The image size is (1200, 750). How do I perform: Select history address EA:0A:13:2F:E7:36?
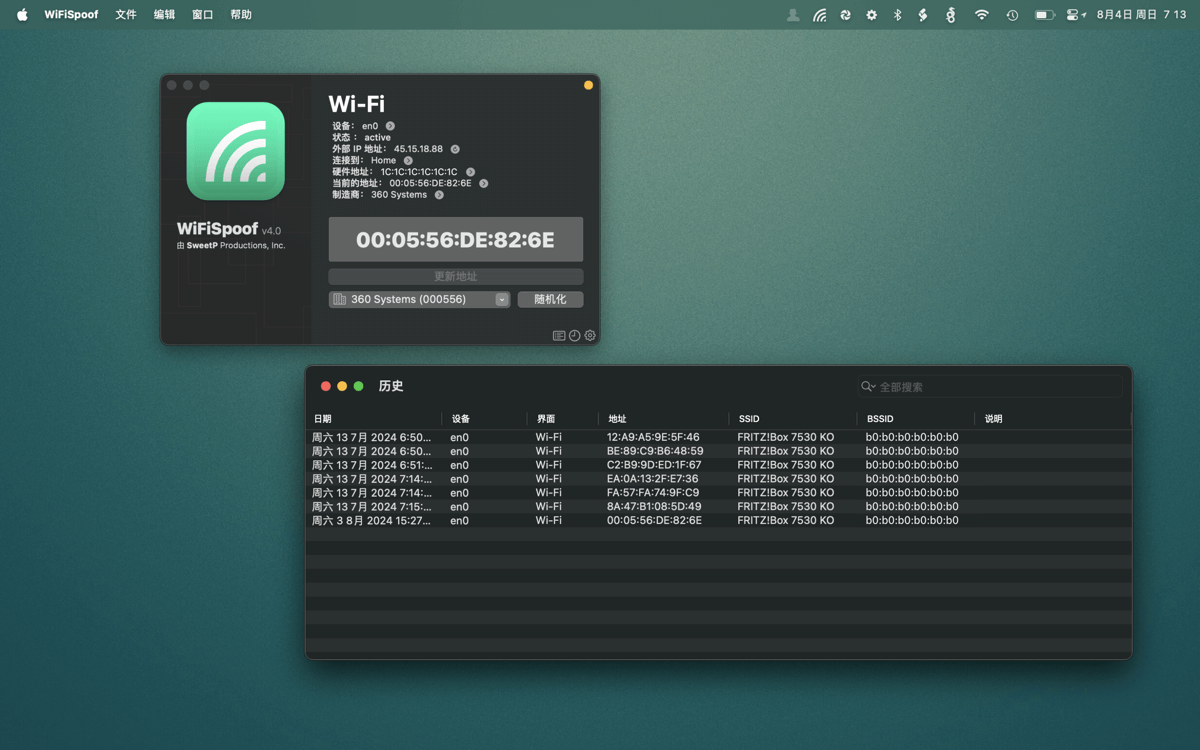[652, 479]
